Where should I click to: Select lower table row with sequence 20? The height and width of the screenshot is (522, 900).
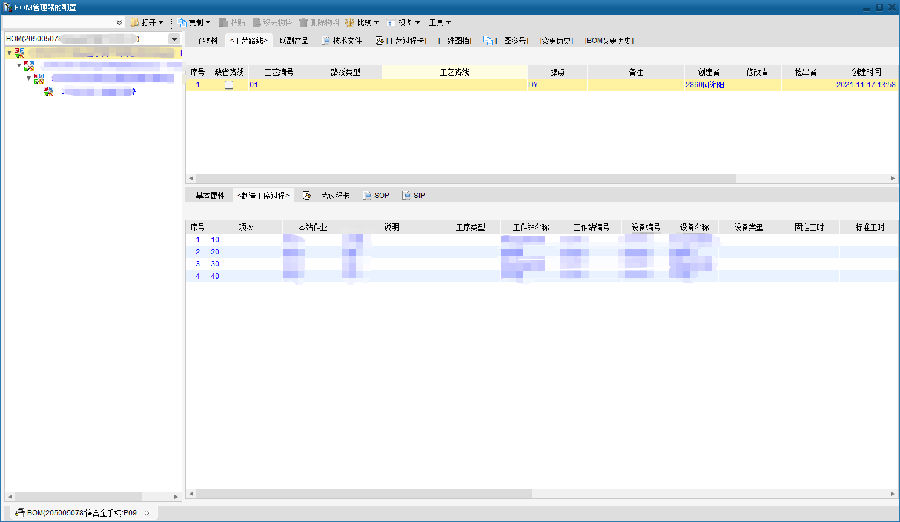[x=542, y=252]
